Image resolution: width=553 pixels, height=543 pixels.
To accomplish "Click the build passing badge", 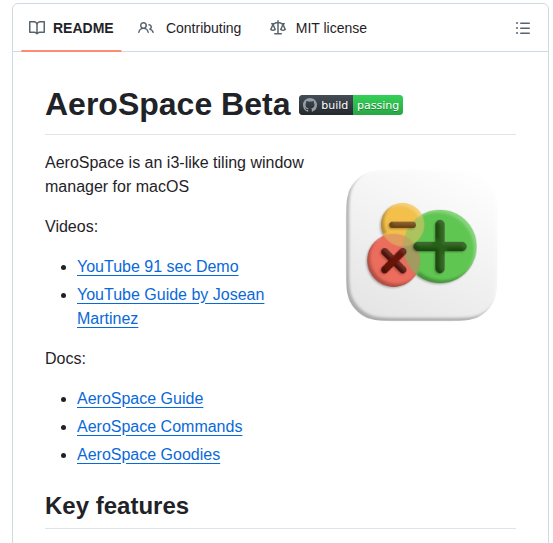I will (351, 105).
